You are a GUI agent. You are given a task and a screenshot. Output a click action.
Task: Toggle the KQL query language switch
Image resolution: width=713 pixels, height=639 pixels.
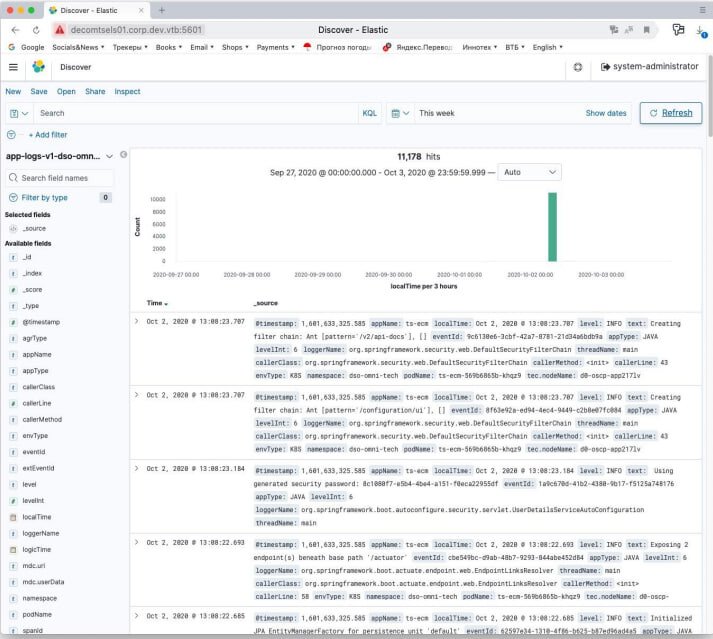click(x=369, y=113)
